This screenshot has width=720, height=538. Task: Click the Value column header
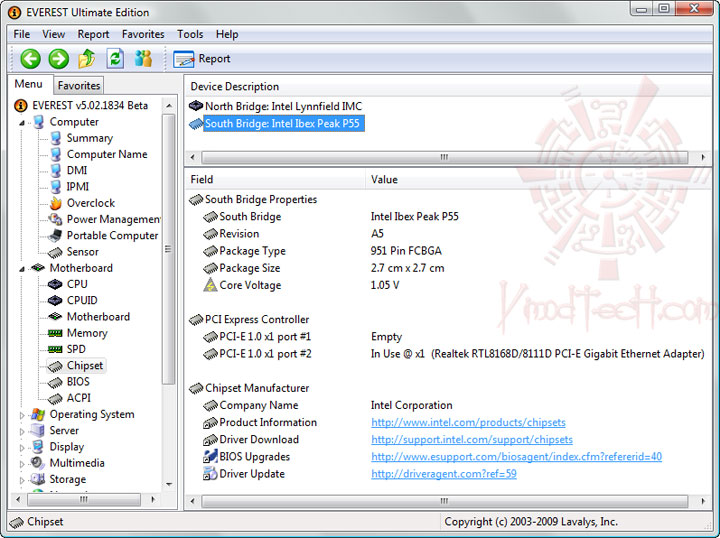538,179
